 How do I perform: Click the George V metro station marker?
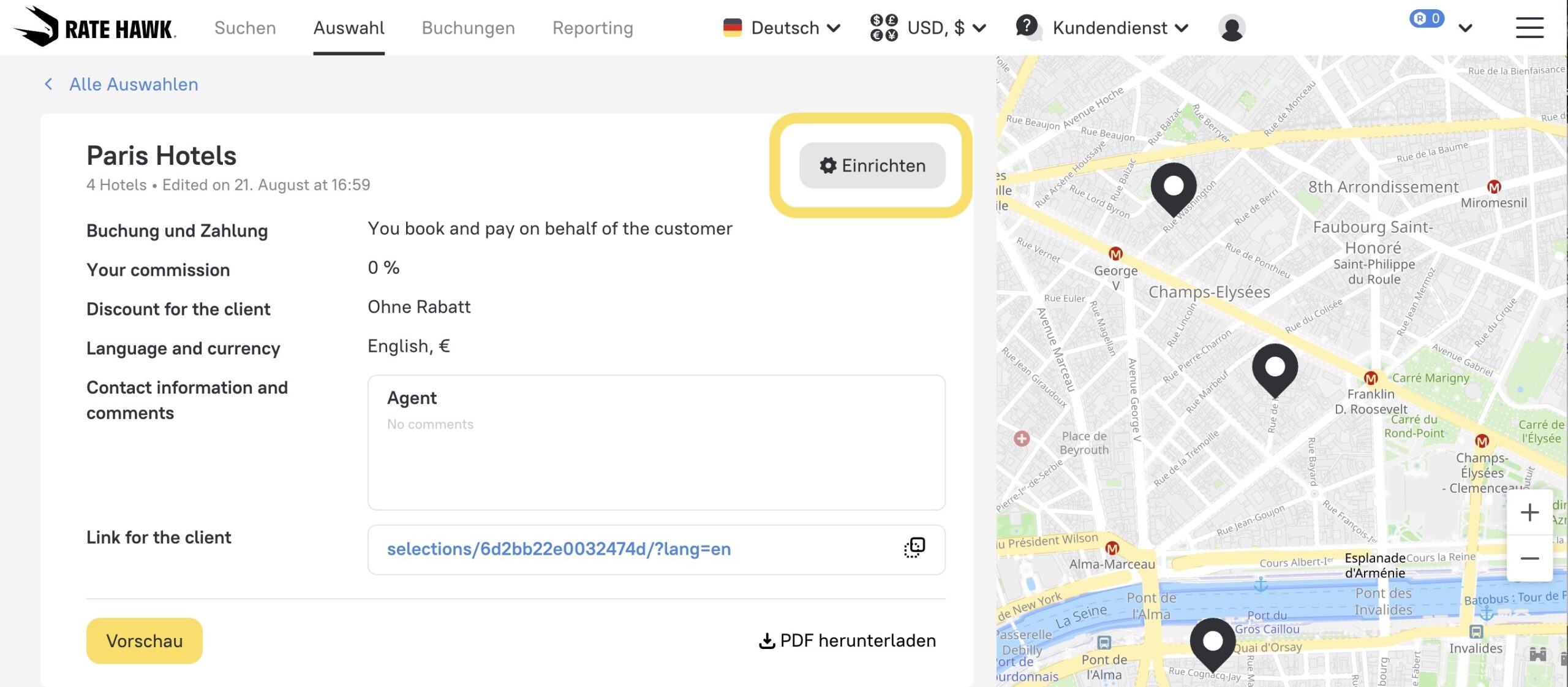[1115, 254]
